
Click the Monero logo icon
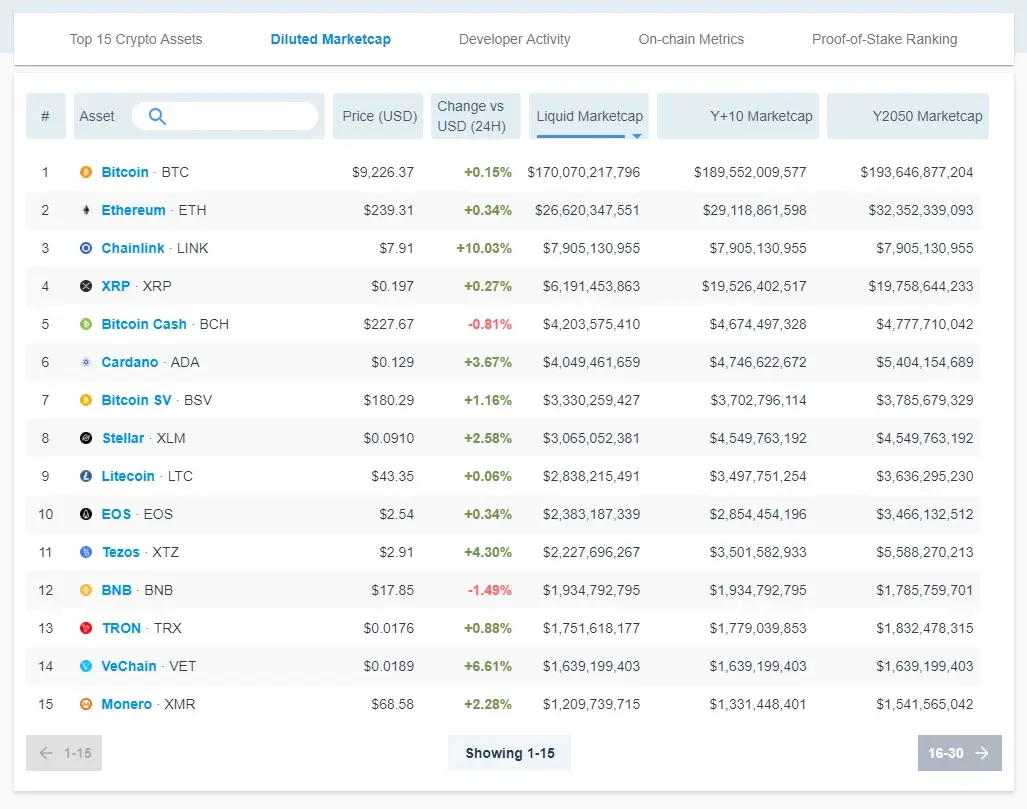(86, 704)
